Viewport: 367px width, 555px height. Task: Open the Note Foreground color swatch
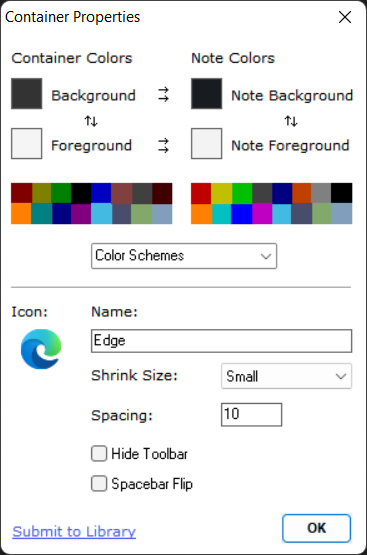click(x=207, y=144)
